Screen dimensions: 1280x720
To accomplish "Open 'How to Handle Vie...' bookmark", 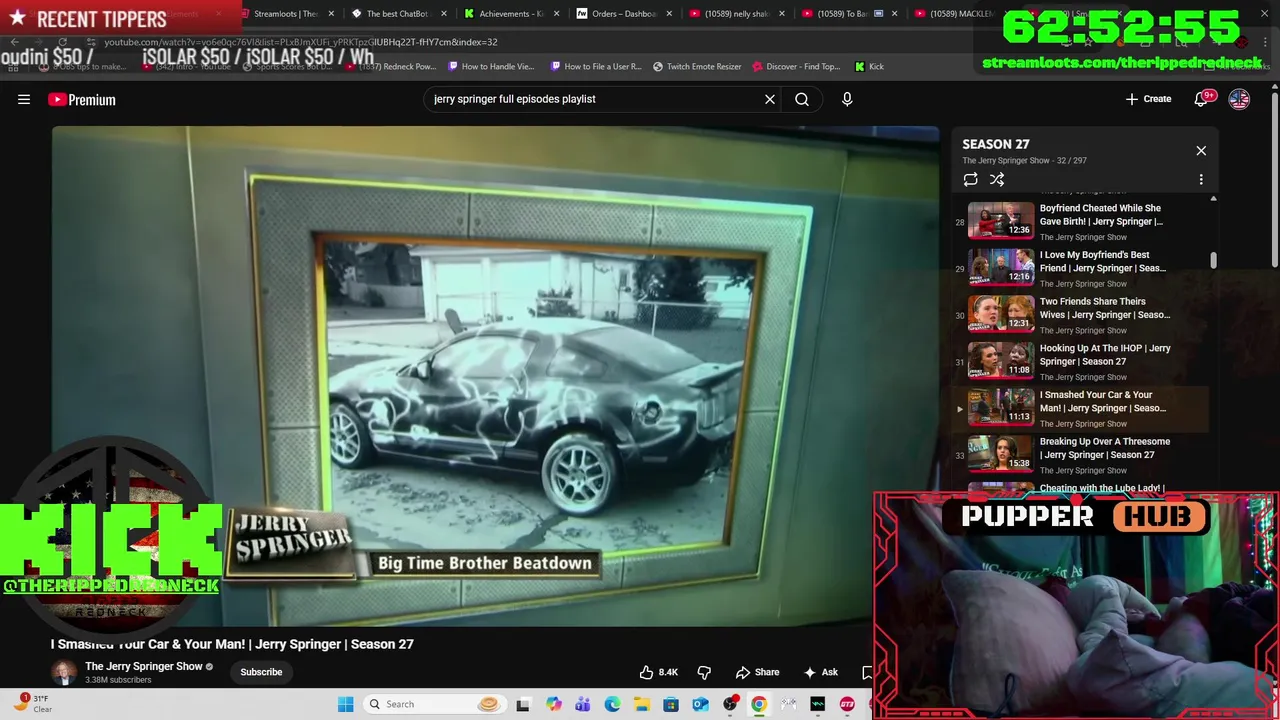I will tap(491, 67).
